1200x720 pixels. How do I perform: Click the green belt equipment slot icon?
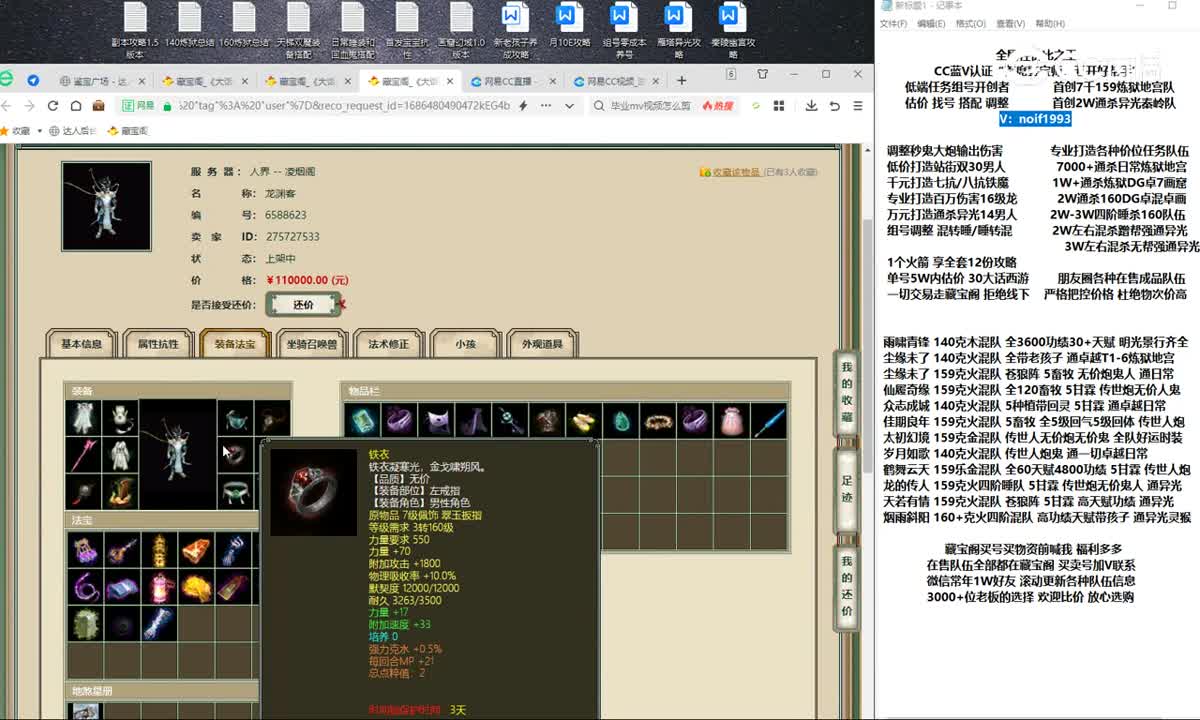pos(236,491)
